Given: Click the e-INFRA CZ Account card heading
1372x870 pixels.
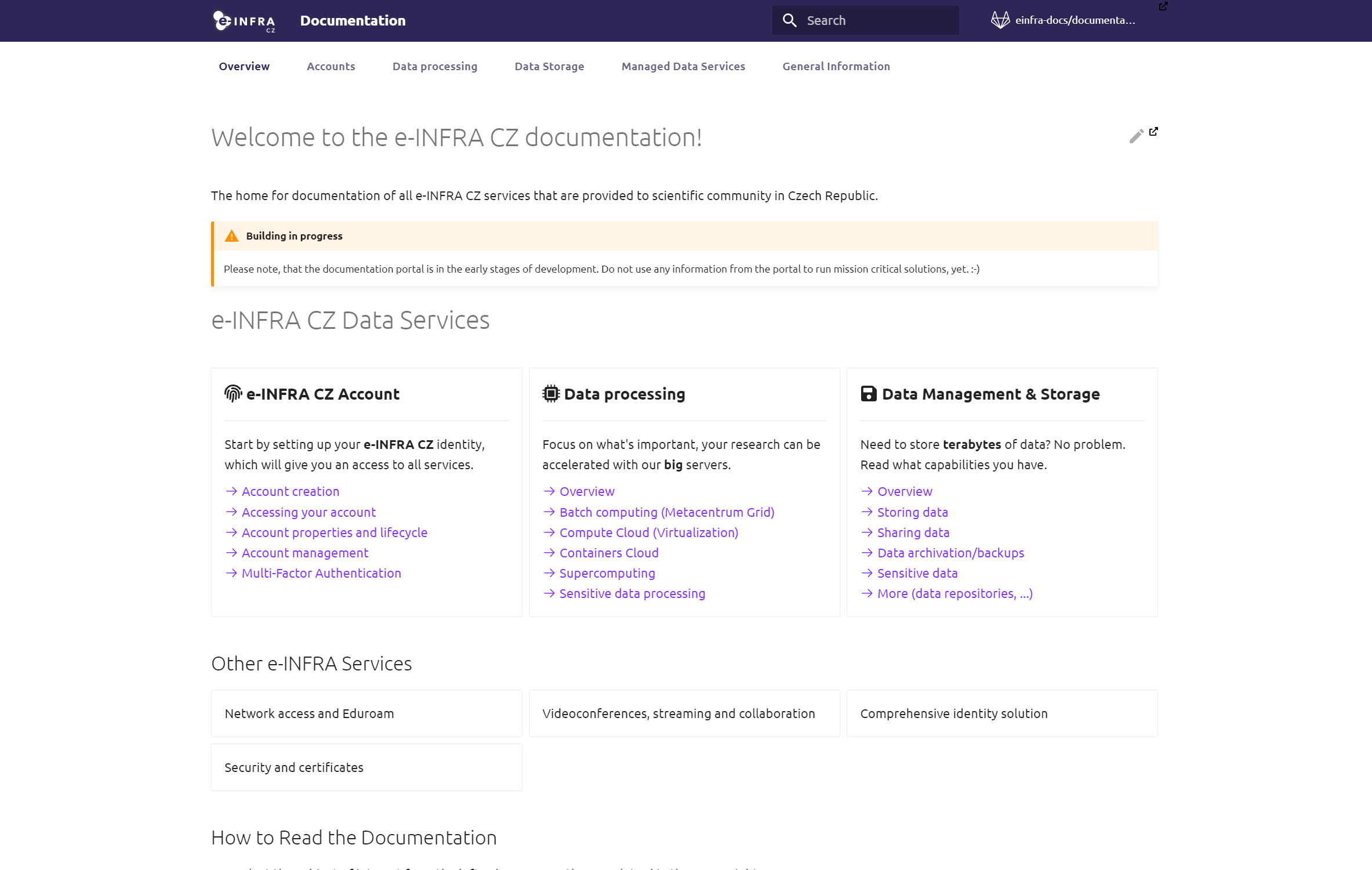Looking at the screenshot, I should tap(323, 394).
